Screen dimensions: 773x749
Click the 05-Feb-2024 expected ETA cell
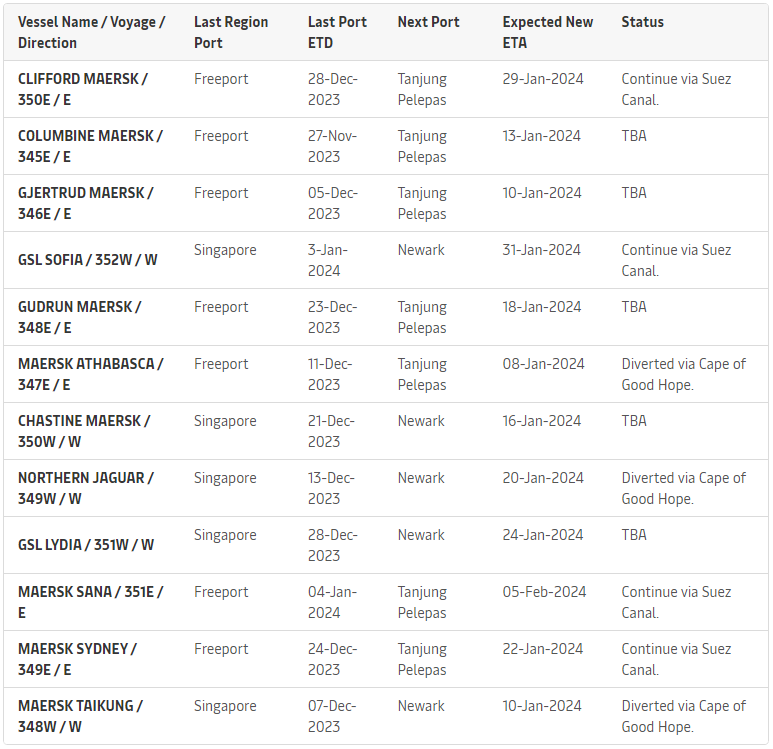(x=544, y=592)
